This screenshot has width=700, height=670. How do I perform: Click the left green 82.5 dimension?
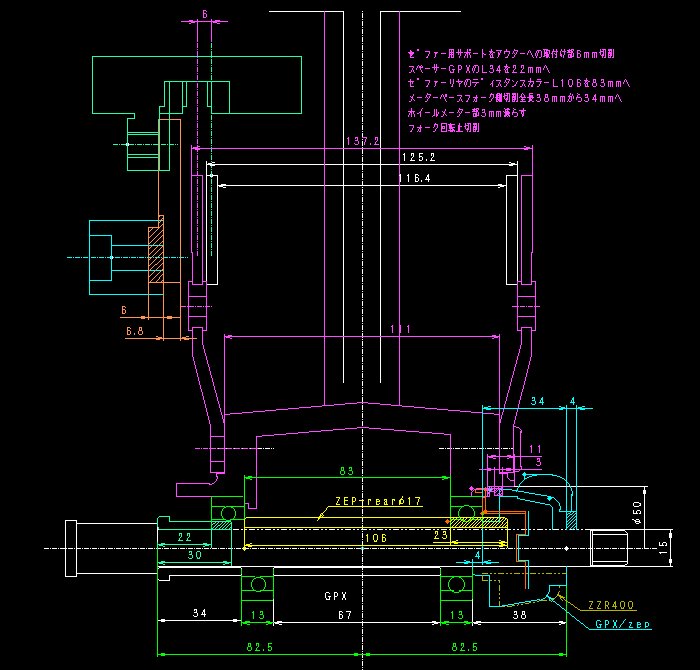259,647
